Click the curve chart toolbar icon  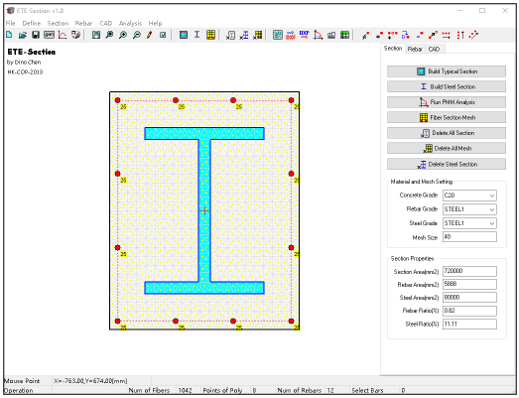coord(62,35)
